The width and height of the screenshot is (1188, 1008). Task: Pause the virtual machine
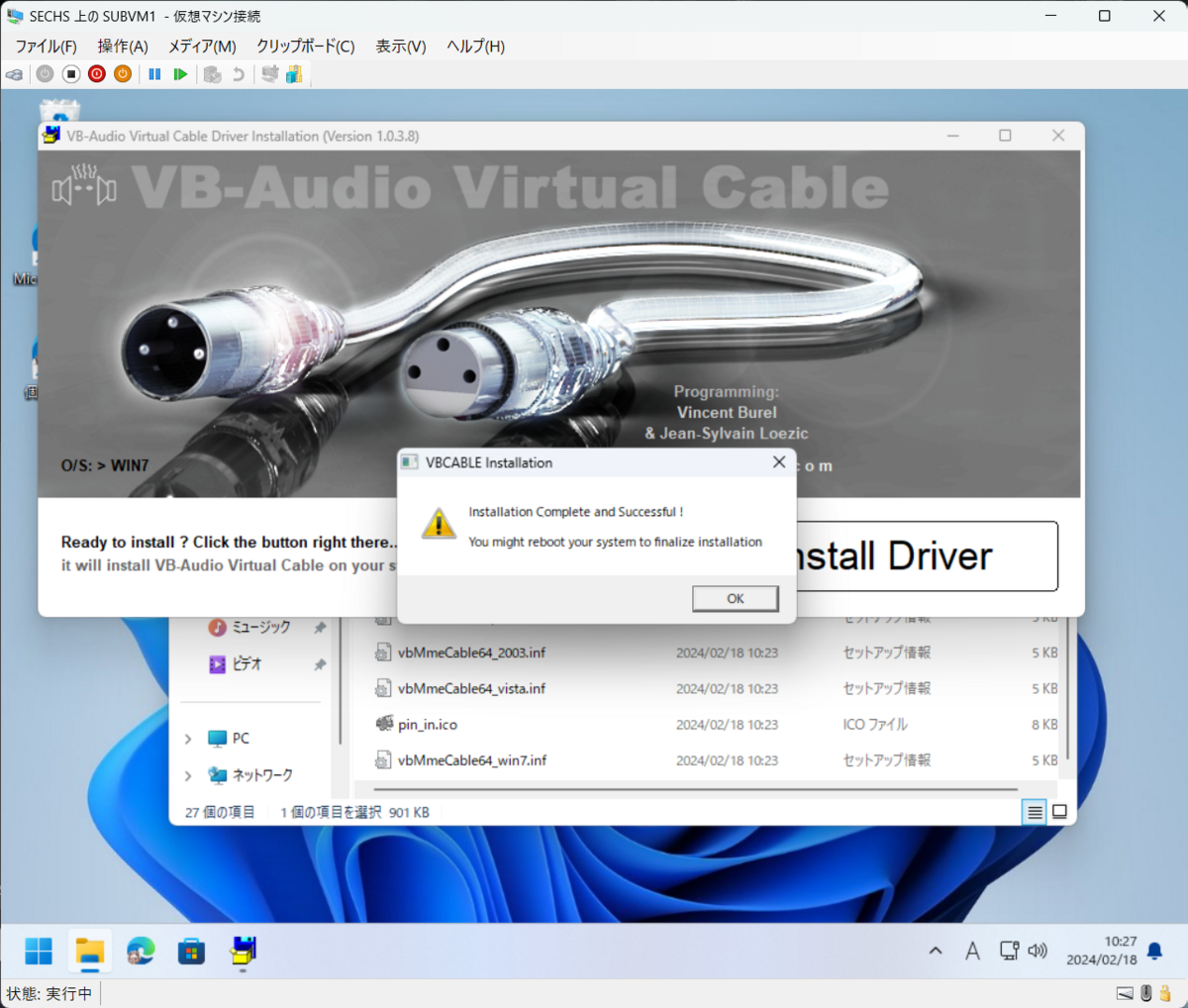[x=154, y=74]
